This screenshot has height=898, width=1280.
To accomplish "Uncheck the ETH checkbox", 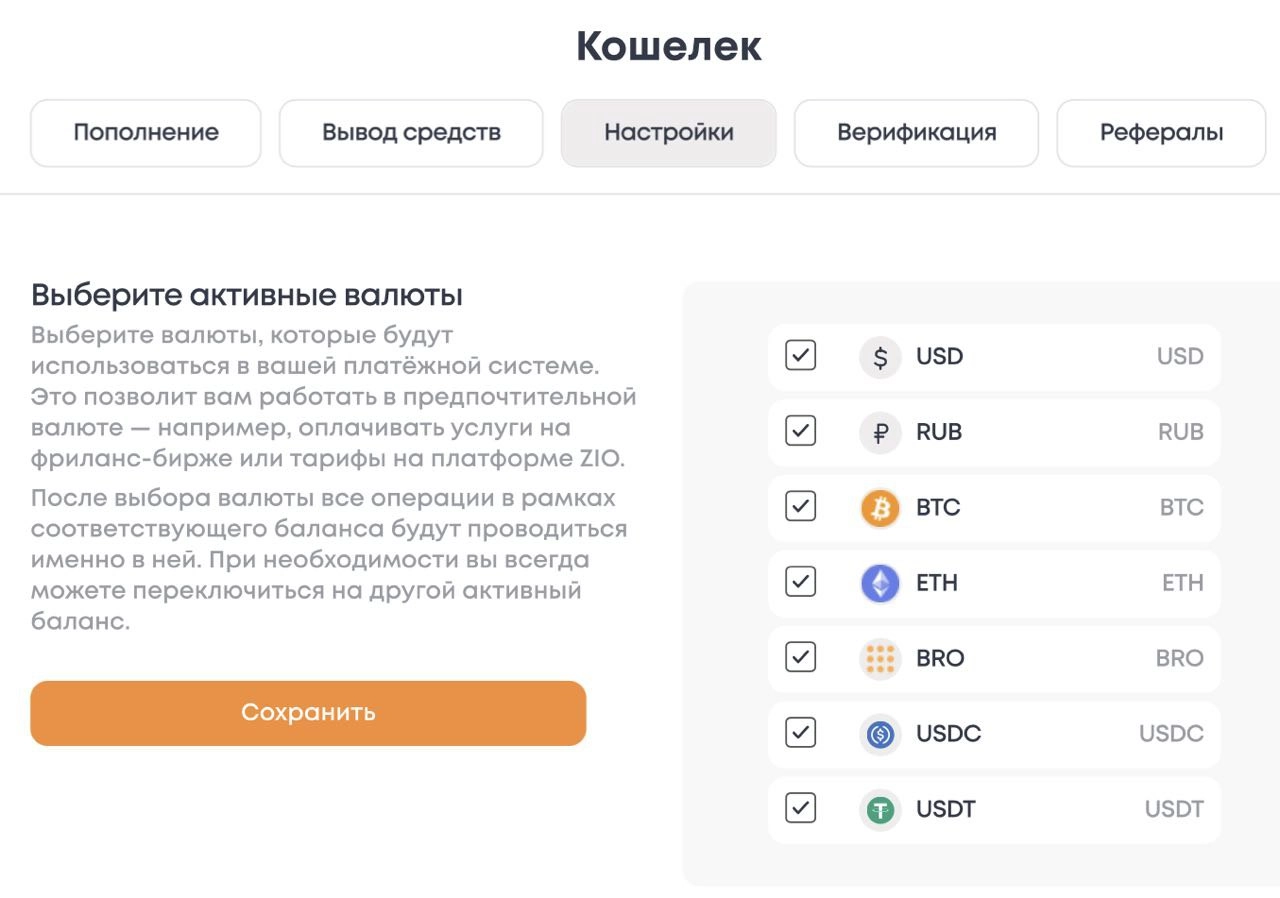I will point(801,581).
